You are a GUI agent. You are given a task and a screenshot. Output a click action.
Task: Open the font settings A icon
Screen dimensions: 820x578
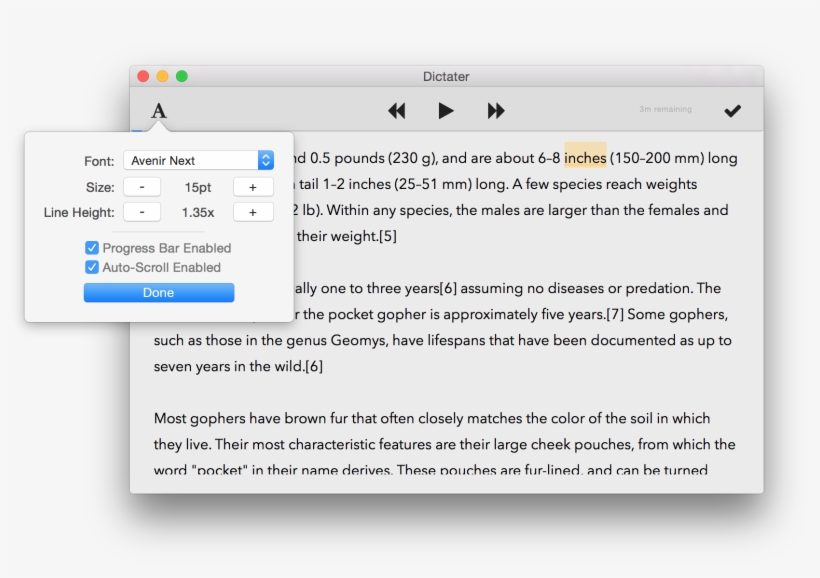point(159,111)
